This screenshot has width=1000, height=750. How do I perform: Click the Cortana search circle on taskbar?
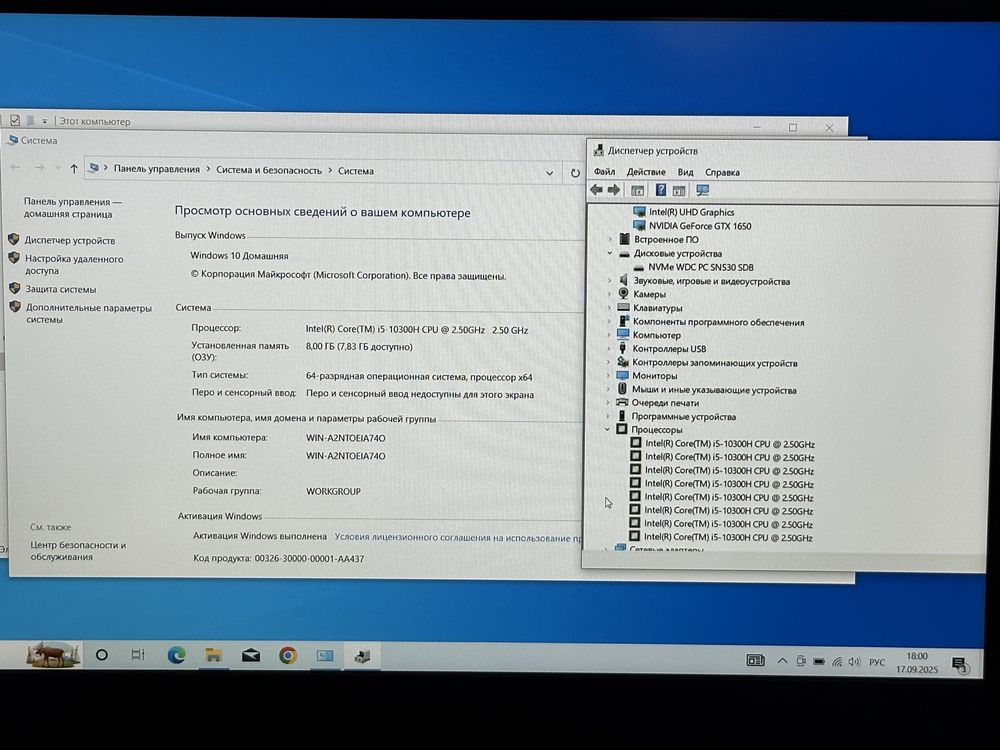click(x=101, y=655)
